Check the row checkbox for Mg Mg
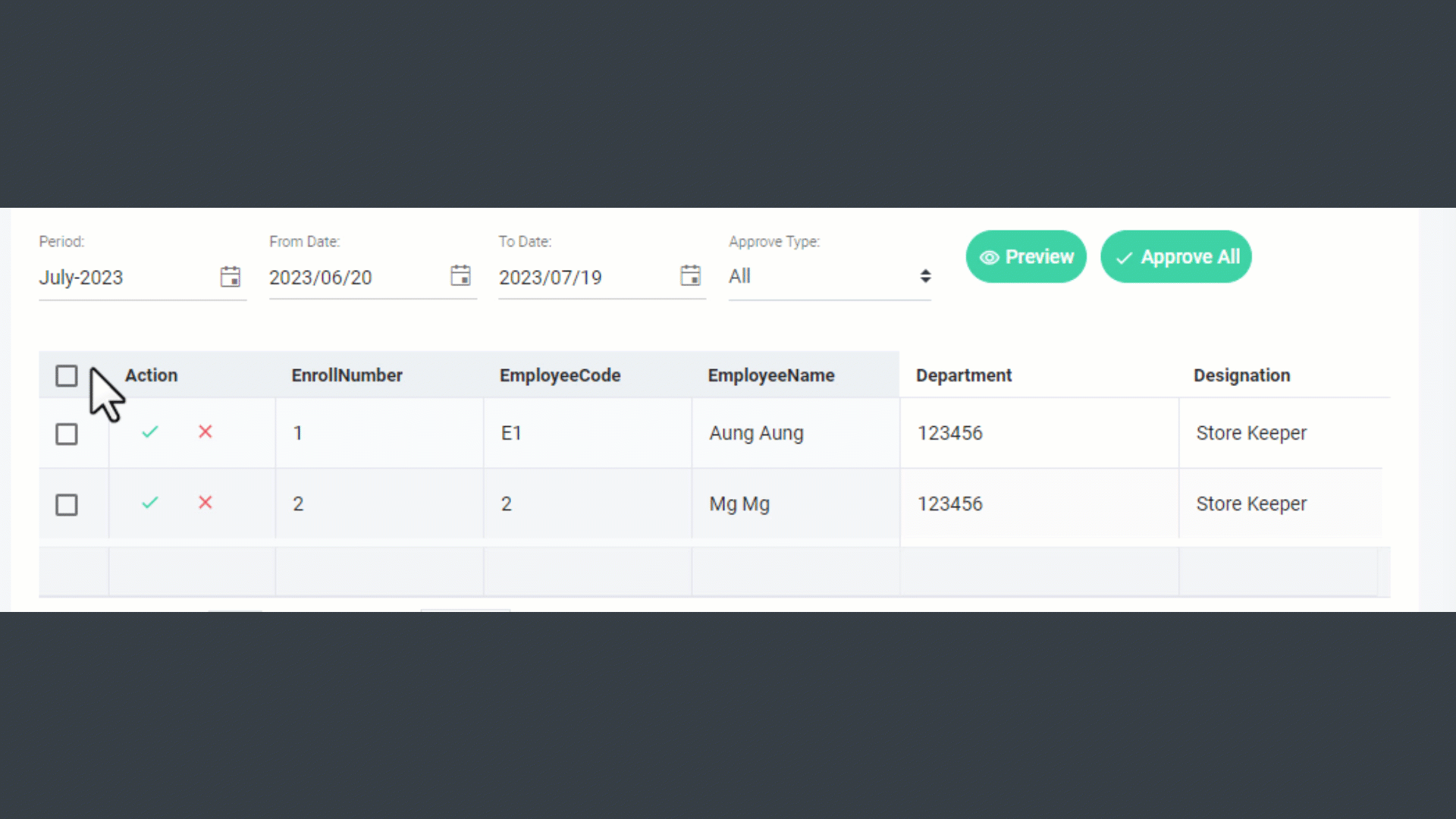1456x819 pixels. point(67,505)
